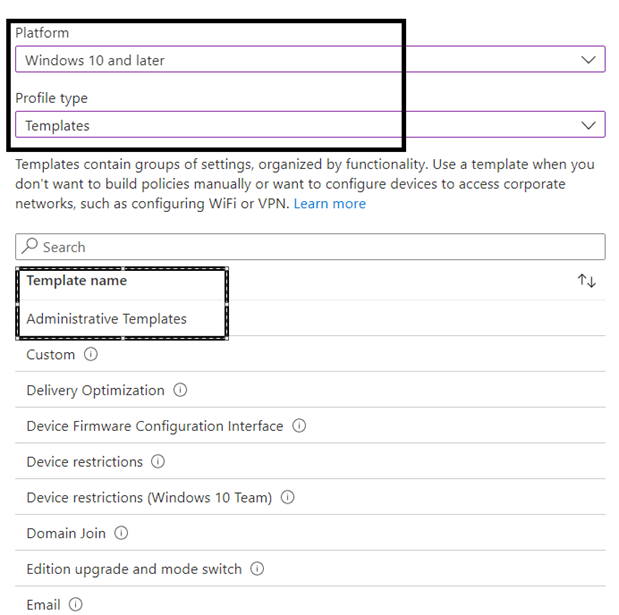Choose the Domain Join template

click(65, 533)
